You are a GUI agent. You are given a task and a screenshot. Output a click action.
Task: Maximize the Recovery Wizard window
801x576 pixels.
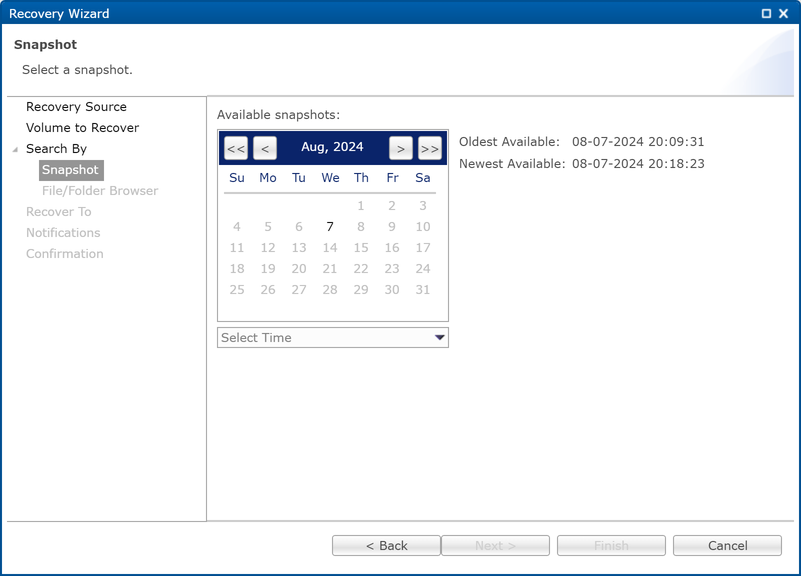(766, 14)
